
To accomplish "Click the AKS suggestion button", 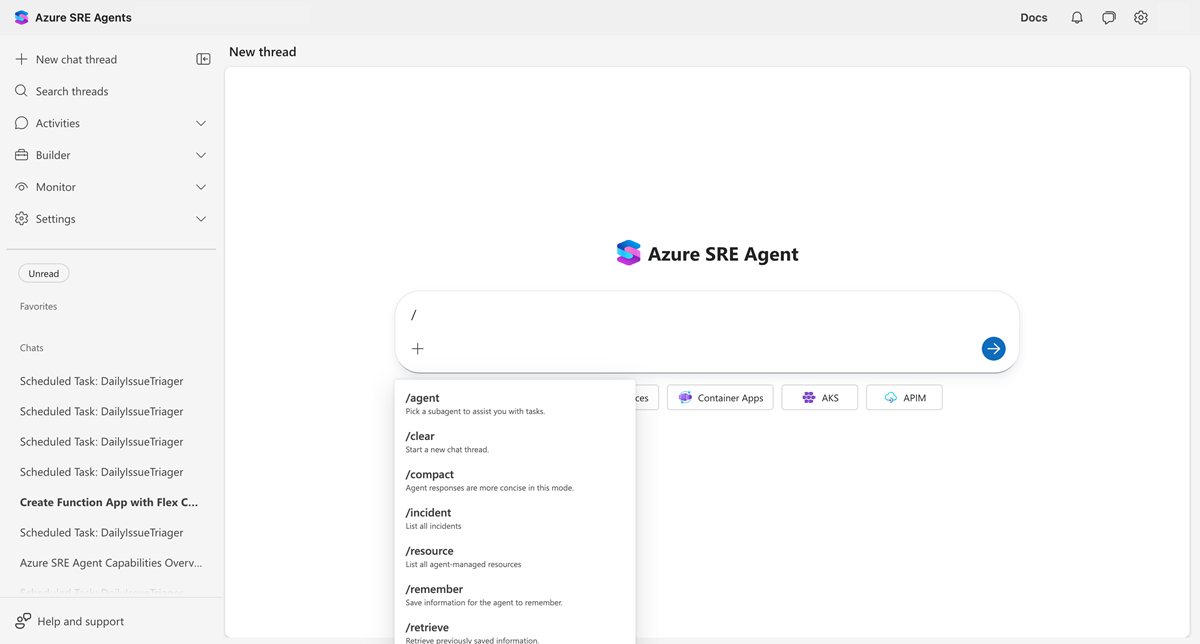I will [x=819, y=398].
